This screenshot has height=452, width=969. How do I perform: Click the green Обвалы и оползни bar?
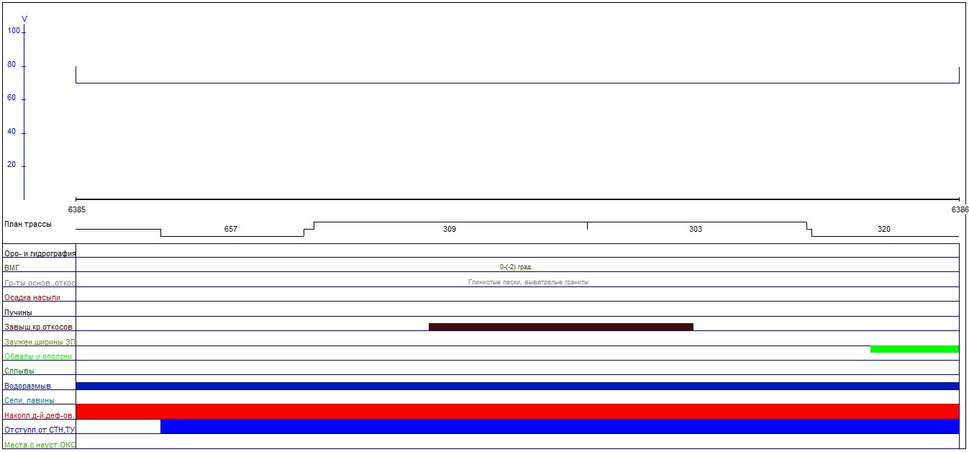pos(915,349)
